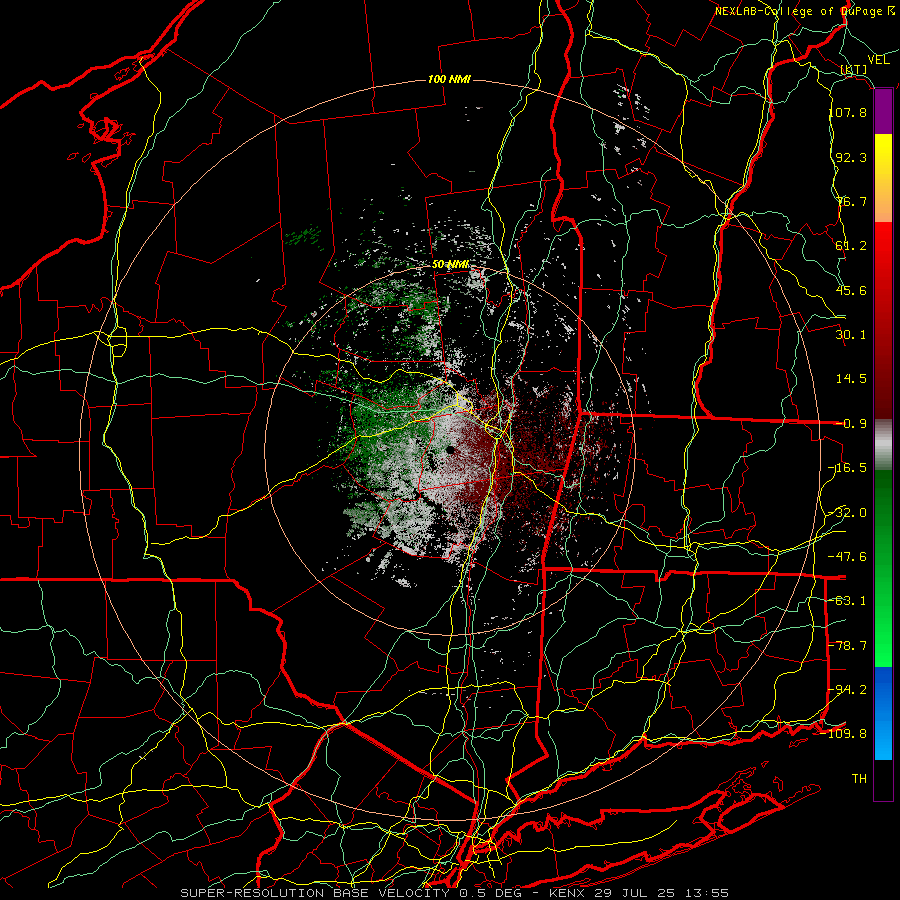Click the black radar site dot at center
Screen dimensions: 900x900
pyautogui.click(x=451, y=451)
